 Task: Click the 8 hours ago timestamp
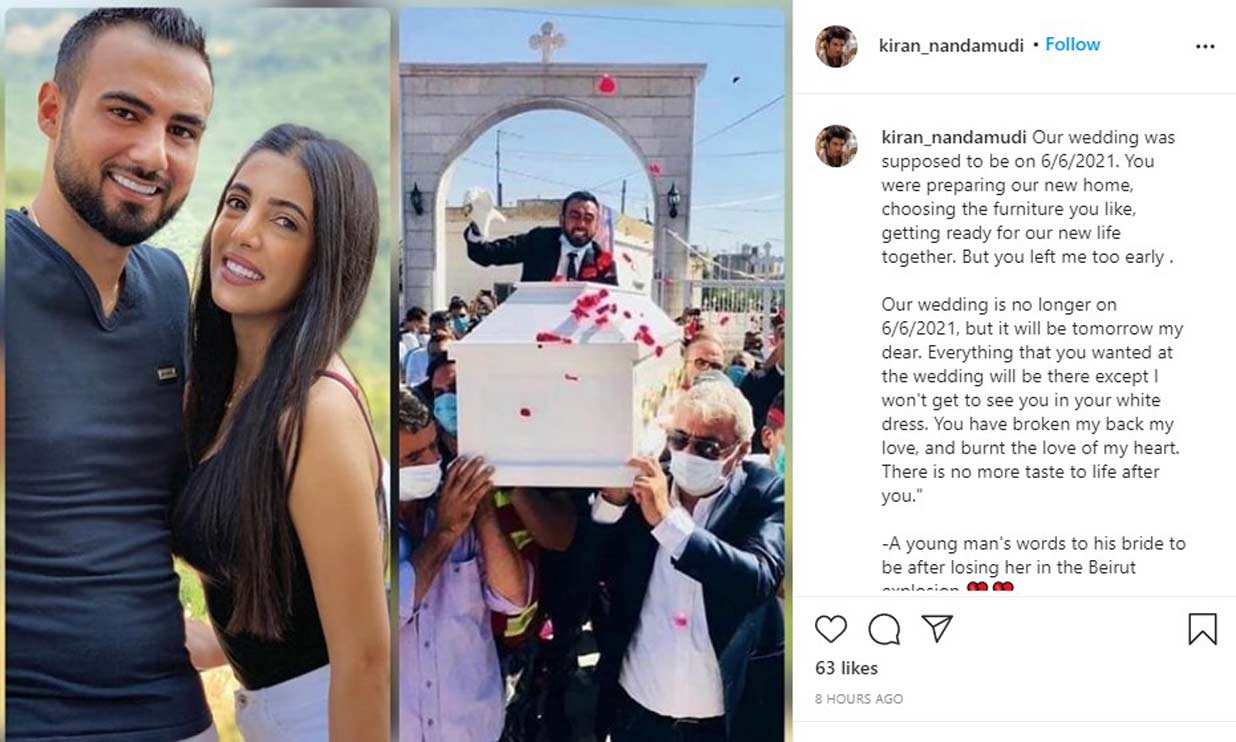point(859,699)
